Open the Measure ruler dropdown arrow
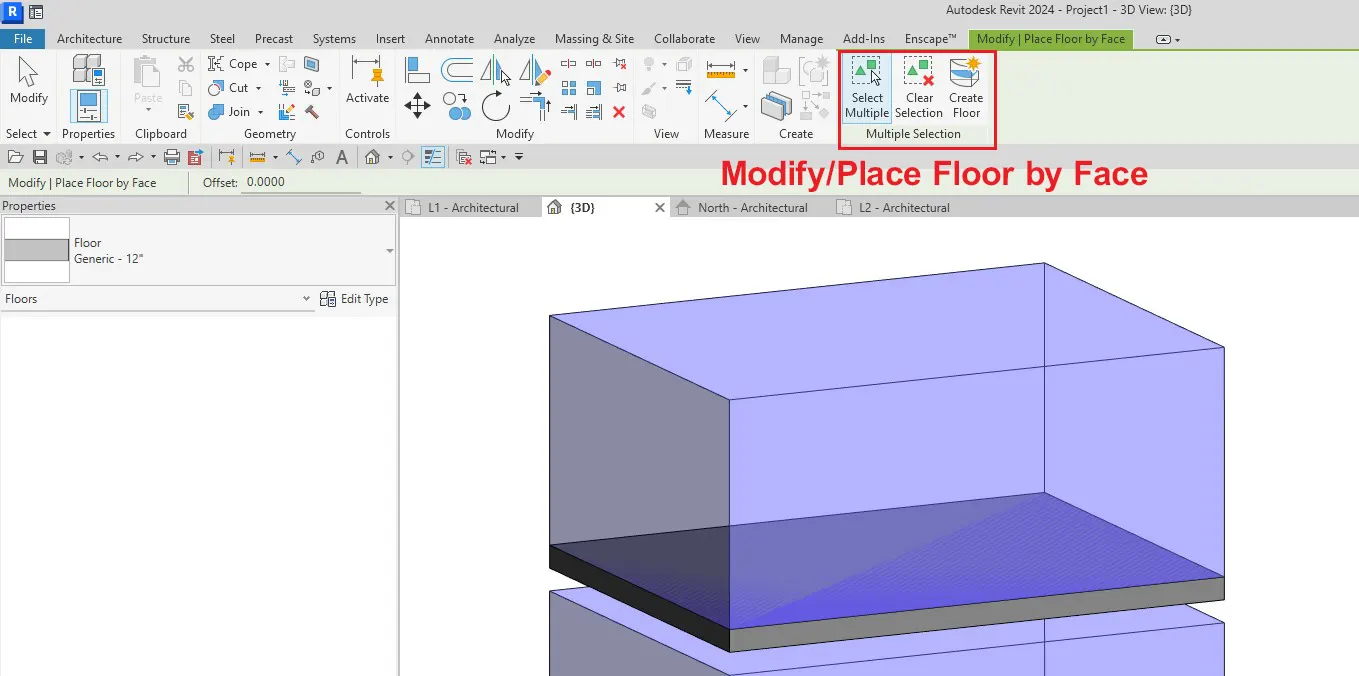This screenshot has width=1359, height=676. pyautogui.click(x=745, y=70)
